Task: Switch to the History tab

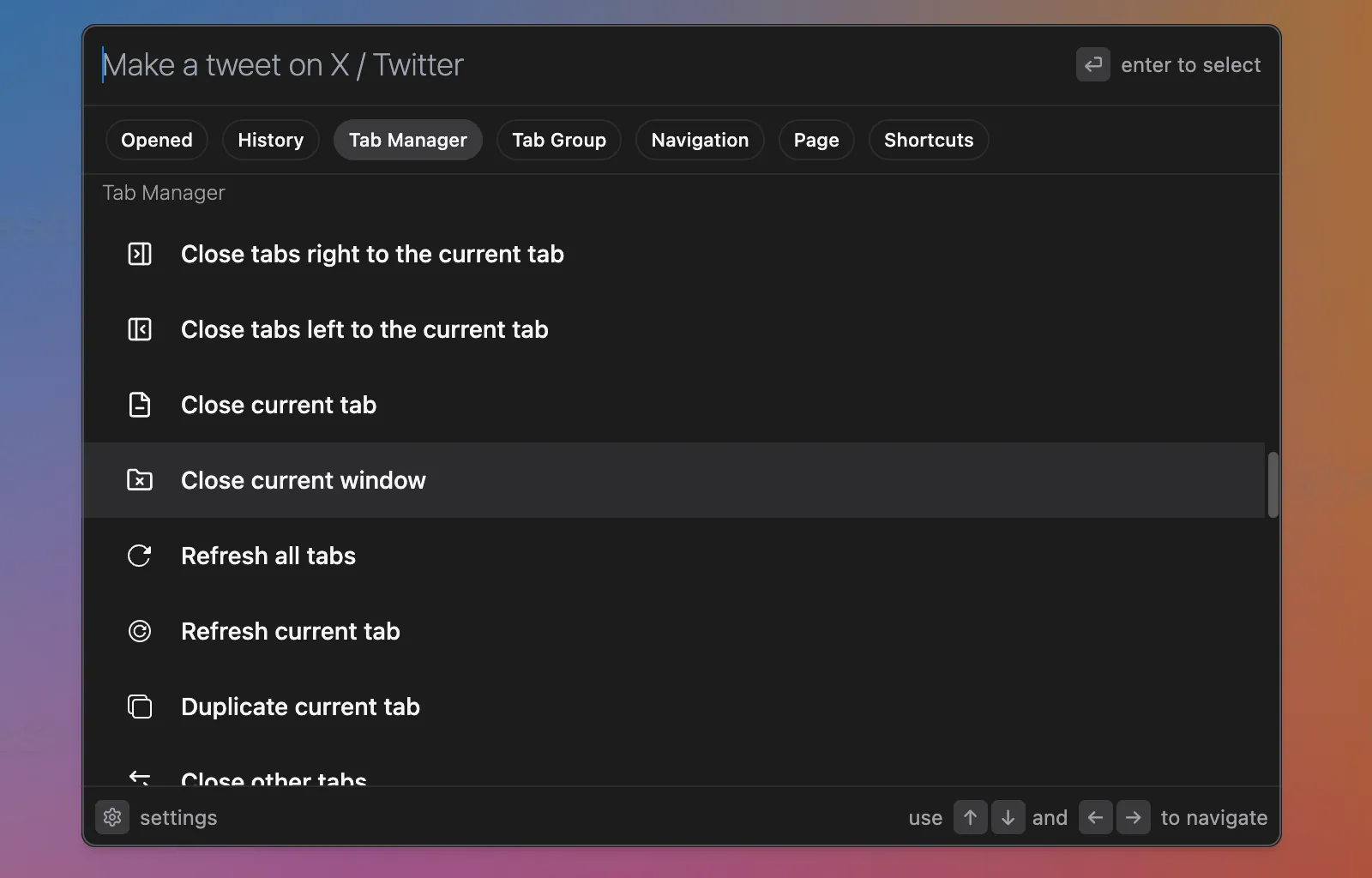Action: click(270, 140)
